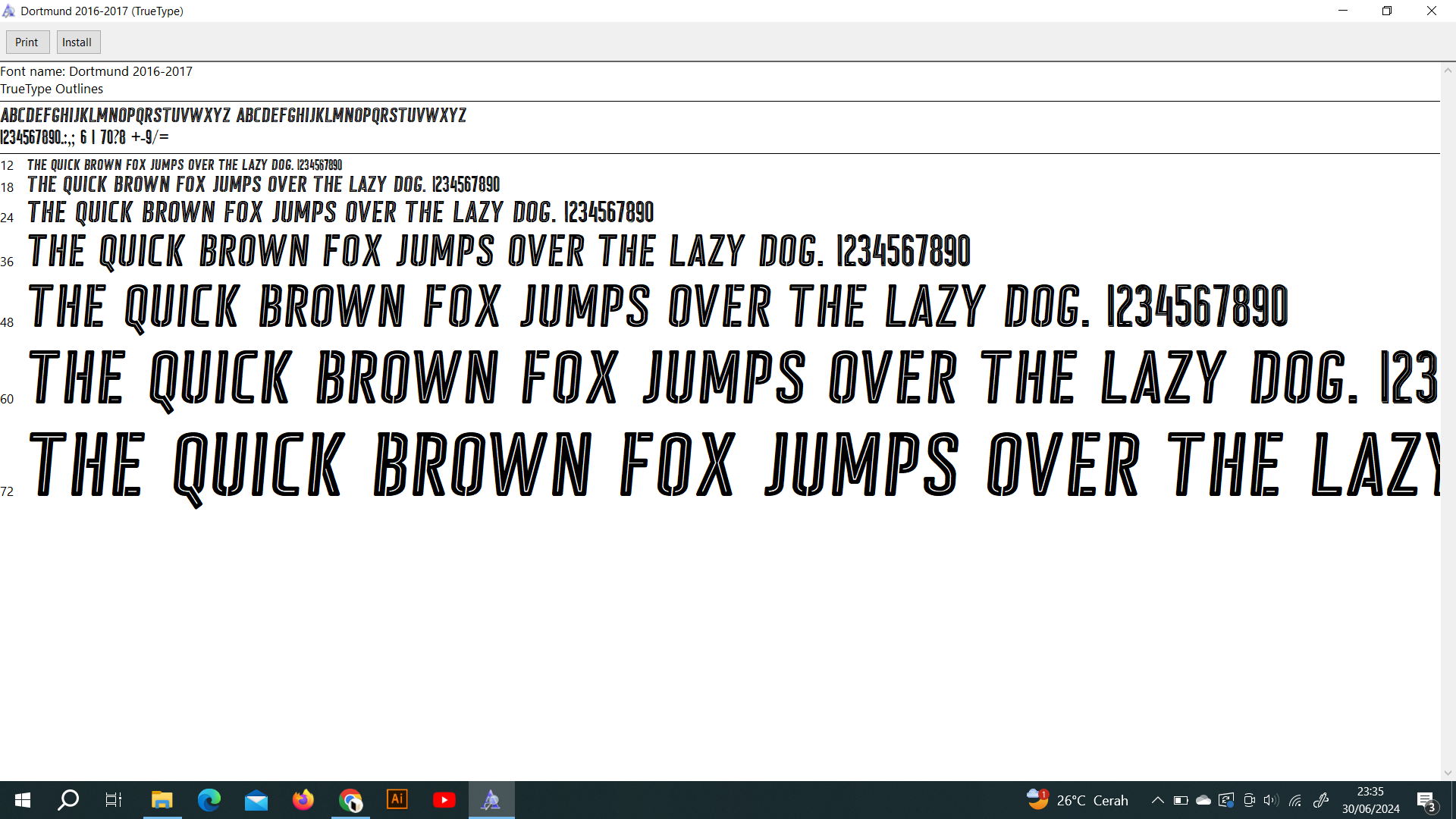Switch to Google Chrome in the taskbar

tap(350, 800)
